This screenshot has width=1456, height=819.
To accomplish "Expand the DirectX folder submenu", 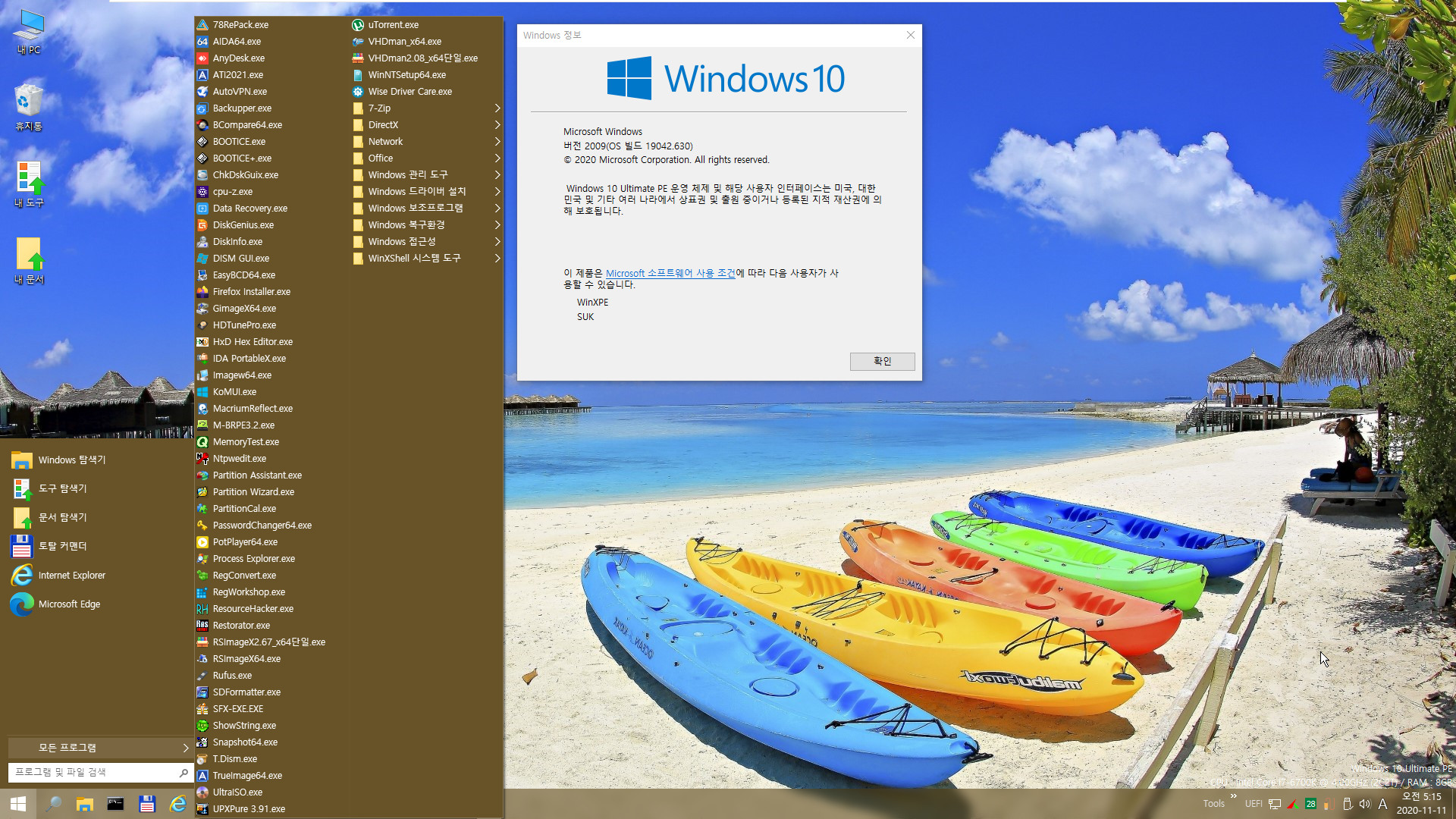I will (x=426, y=125).
